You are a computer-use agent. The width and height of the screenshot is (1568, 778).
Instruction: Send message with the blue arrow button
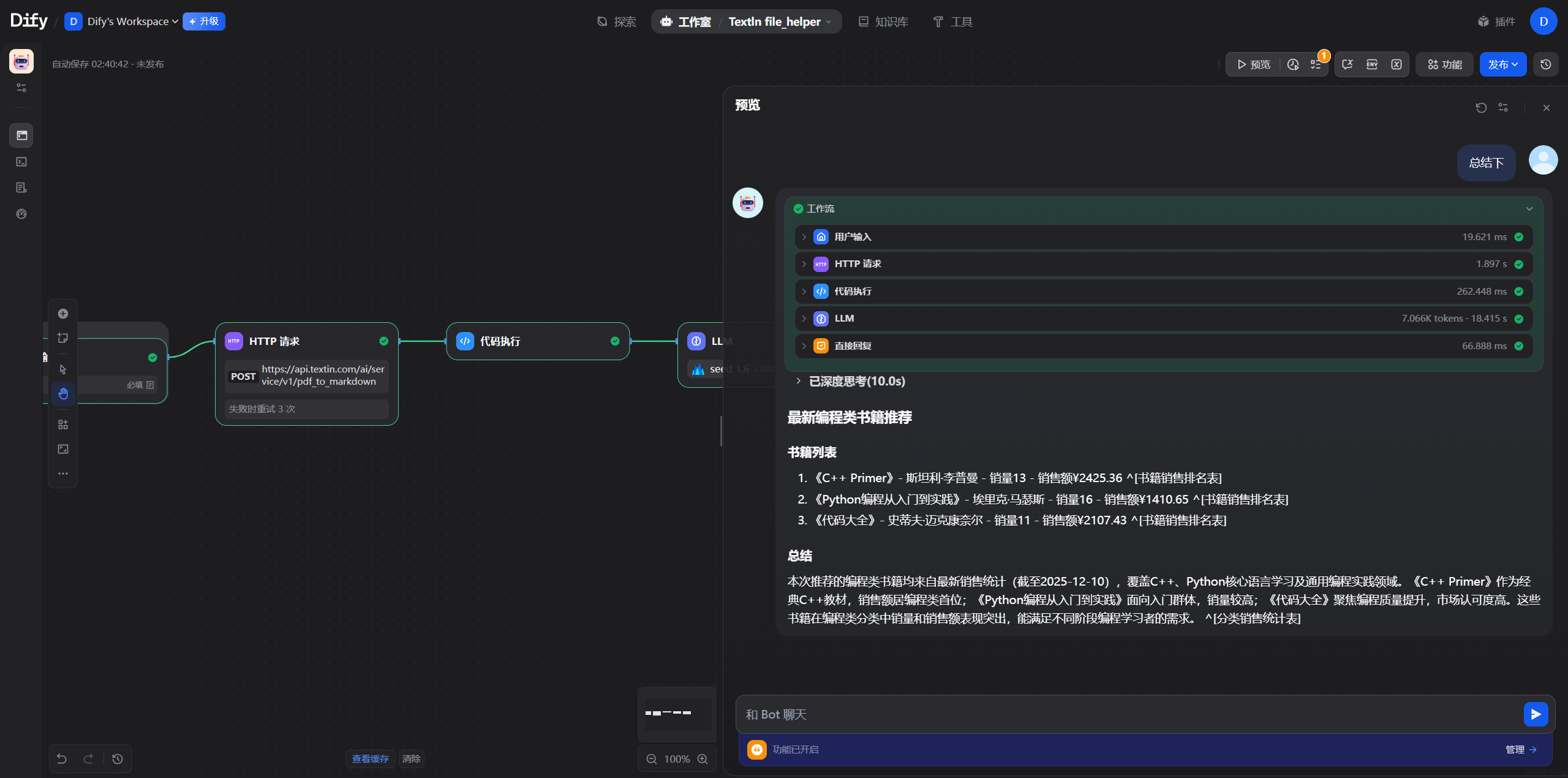tap(1535, 714)
